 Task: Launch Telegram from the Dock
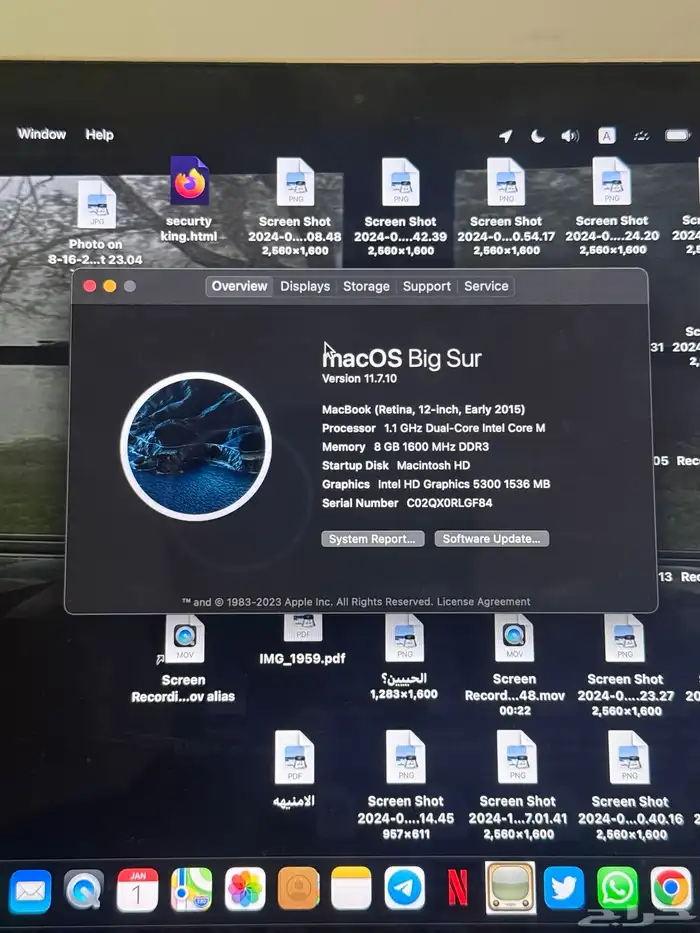click(404, 888)
